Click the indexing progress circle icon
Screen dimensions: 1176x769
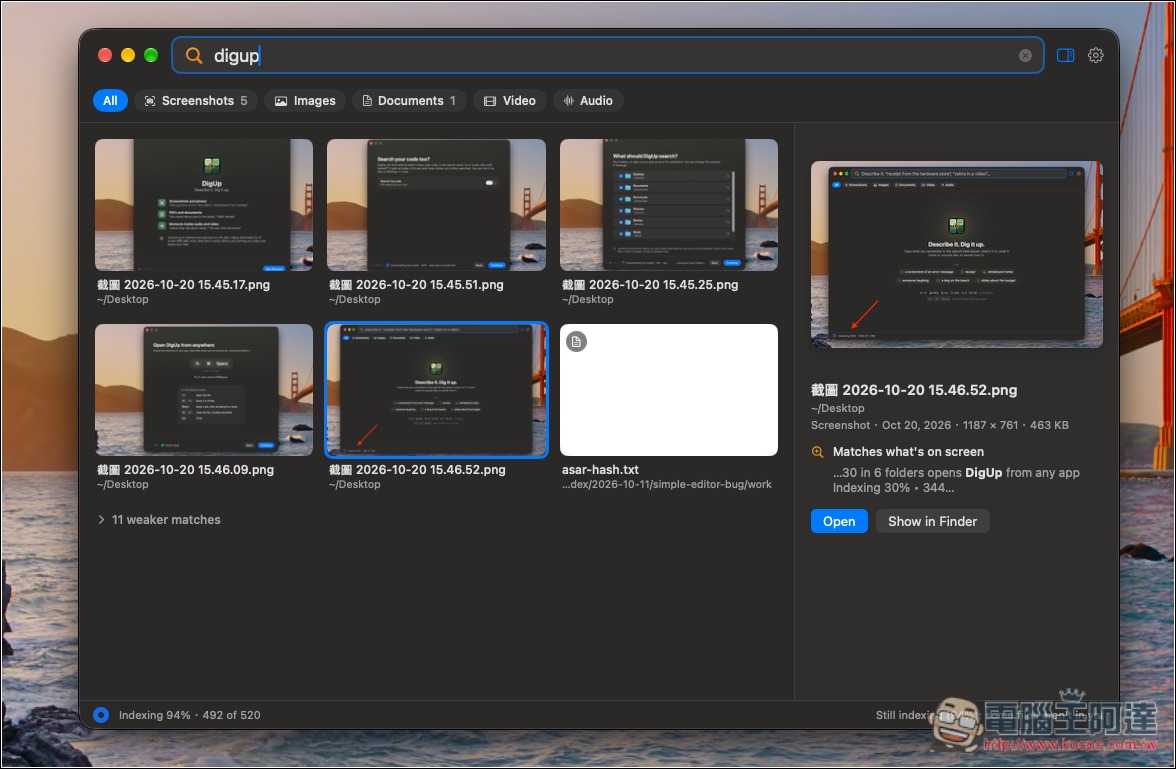tap(100, 715)
